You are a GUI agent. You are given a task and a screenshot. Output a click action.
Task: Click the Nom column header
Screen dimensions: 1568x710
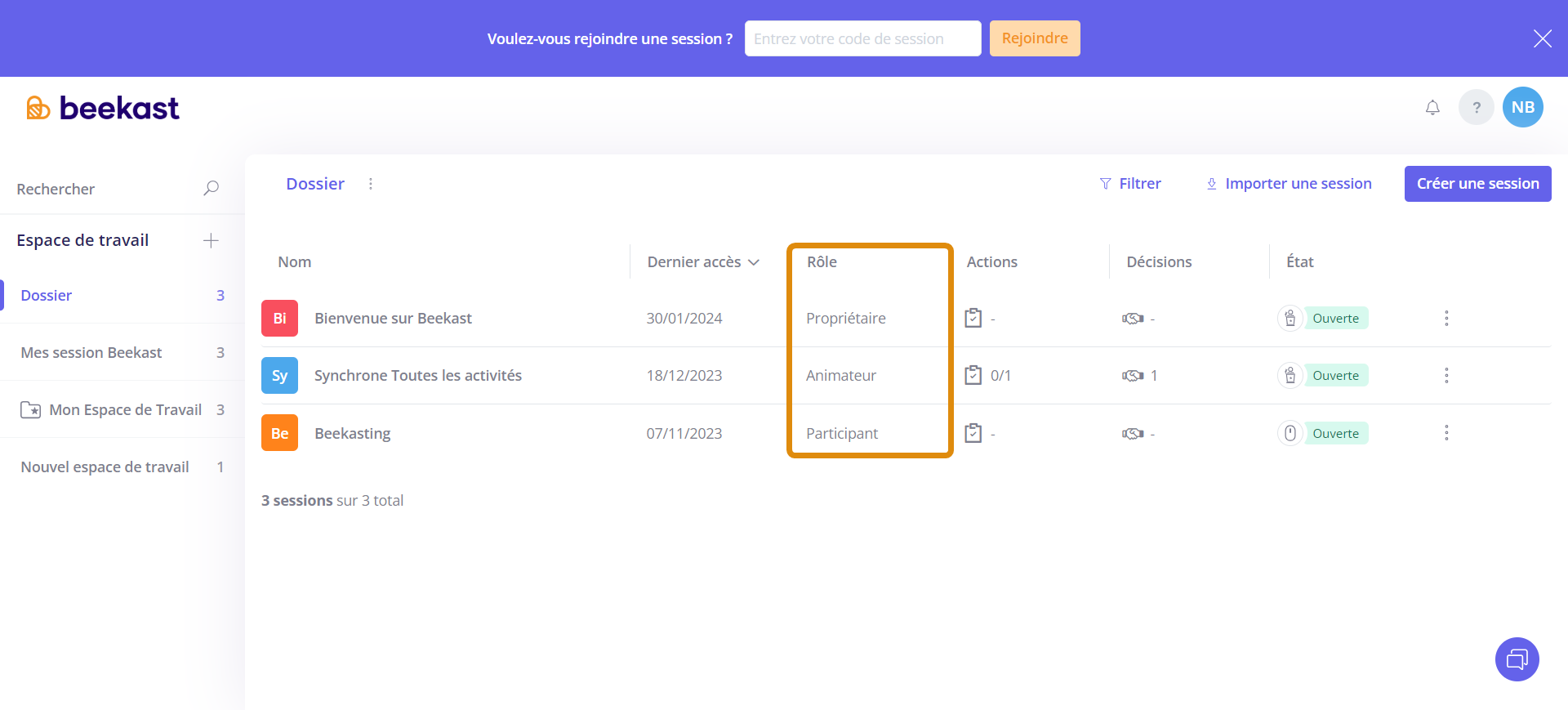click(295, 262)
